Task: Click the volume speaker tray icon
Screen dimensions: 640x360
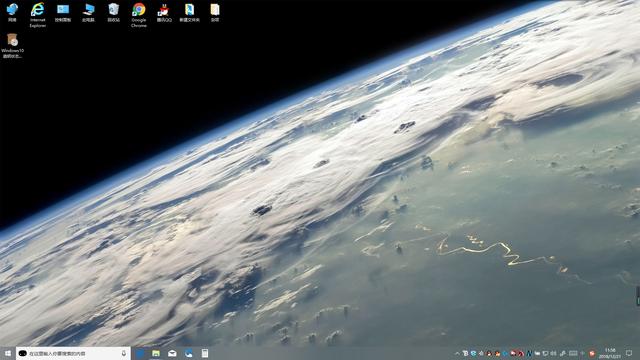Action: (x=553, y=353)
